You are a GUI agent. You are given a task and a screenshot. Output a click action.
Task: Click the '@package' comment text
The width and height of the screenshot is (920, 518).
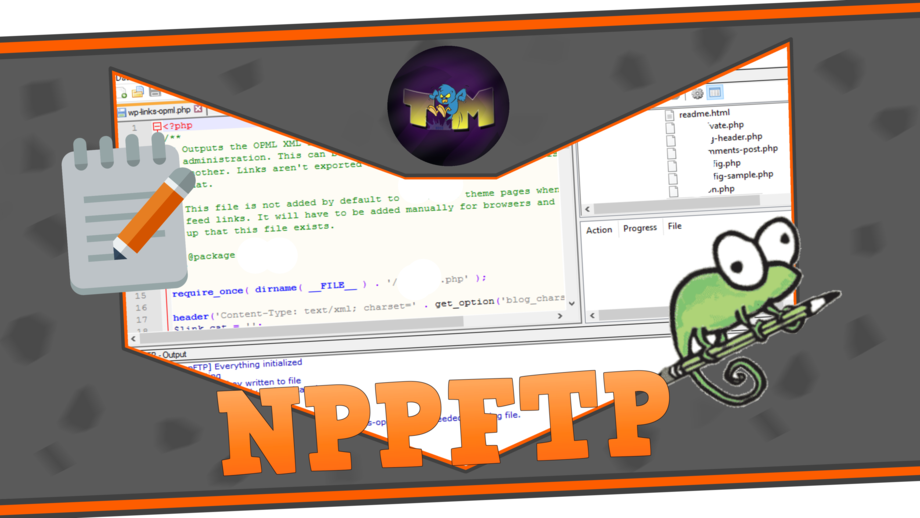[x=211, y=256]
